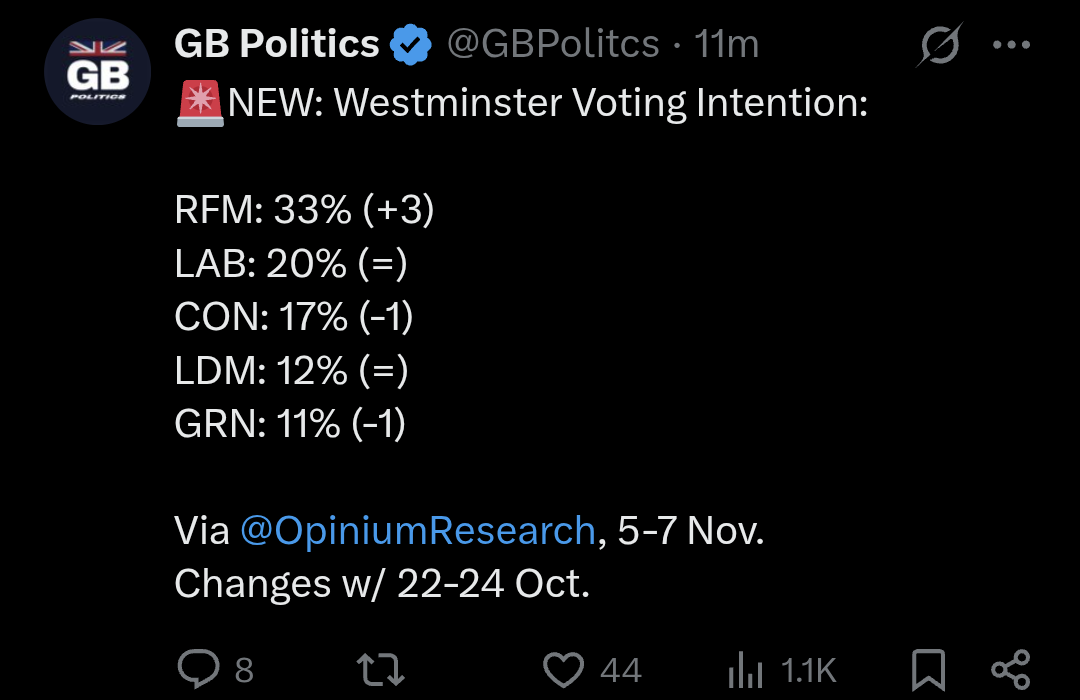Click the 11m timestamp
This screenshot has height=700, width=1080.
click(x=727, y=45)
